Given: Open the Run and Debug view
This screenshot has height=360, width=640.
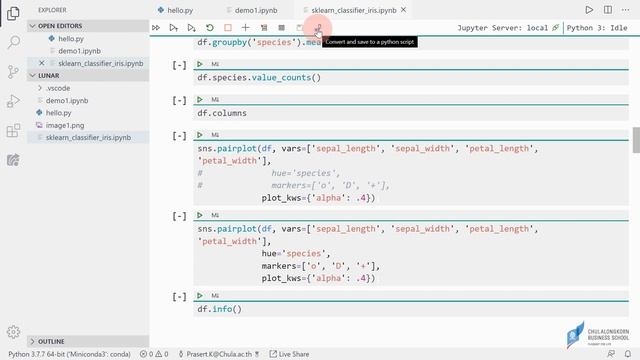Looking at the screenshot, I should point(13,101).
